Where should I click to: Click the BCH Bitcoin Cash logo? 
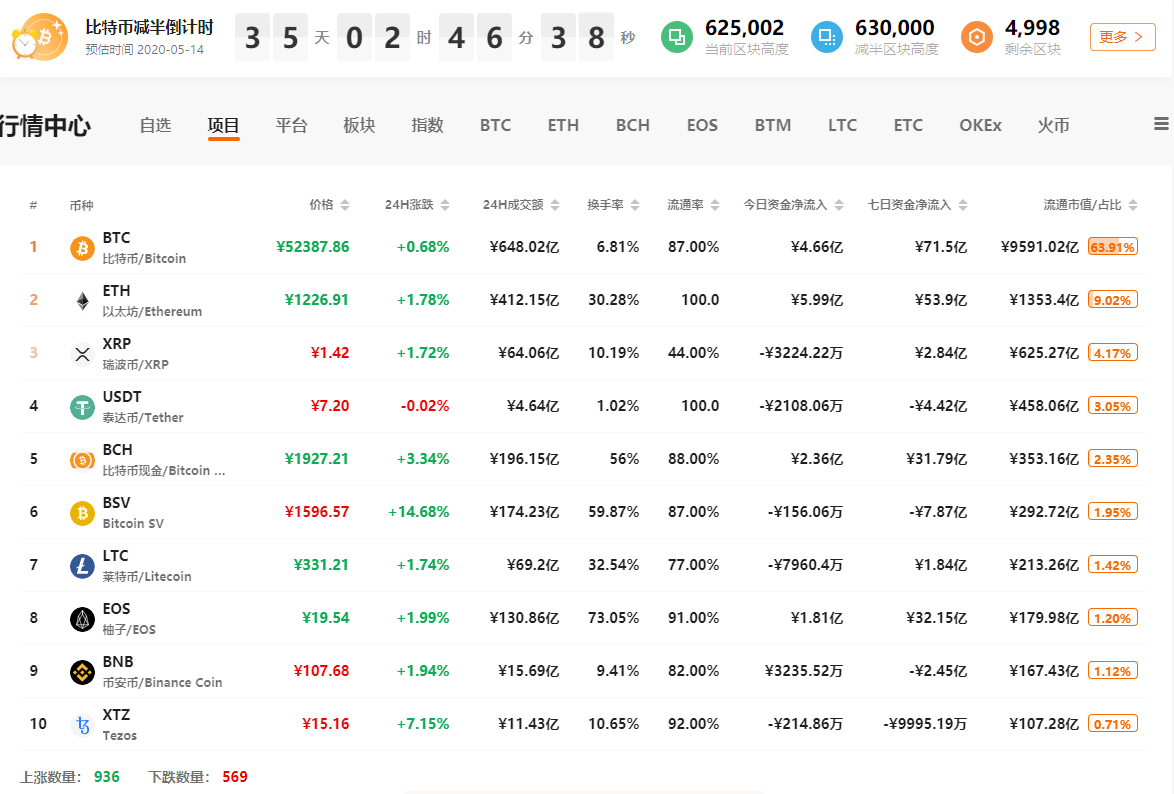[82, 460]
